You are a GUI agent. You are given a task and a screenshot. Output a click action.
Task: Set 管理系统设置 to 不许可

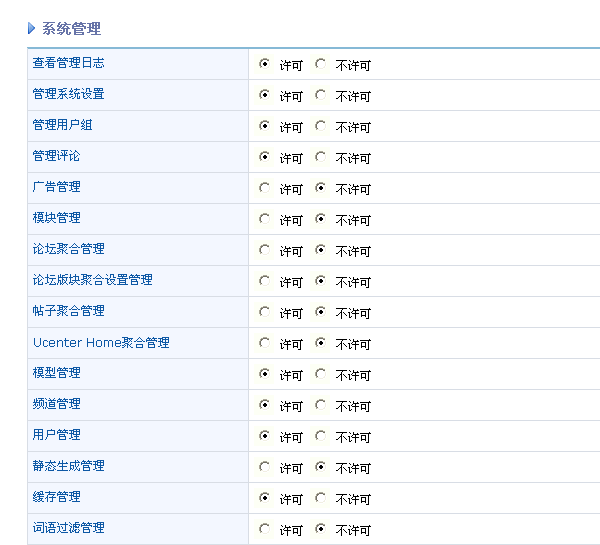point(320,95)
